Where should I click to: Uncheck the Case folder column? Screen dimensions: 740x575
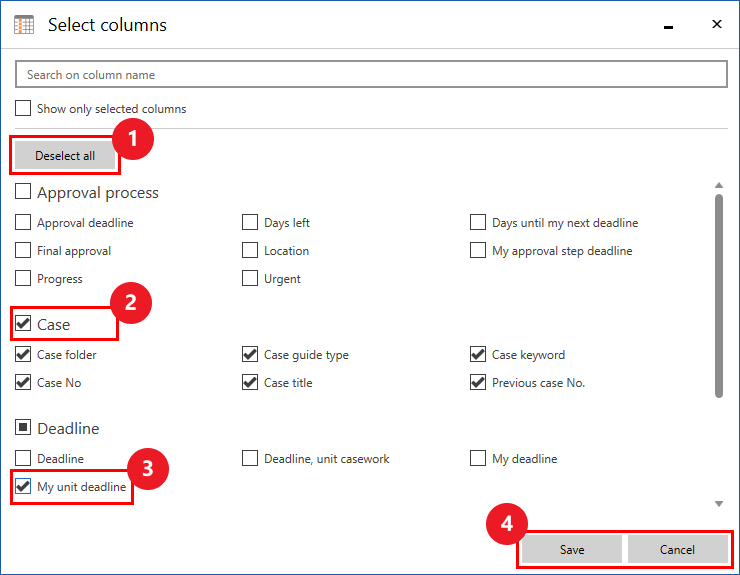[x=23, y=355]
